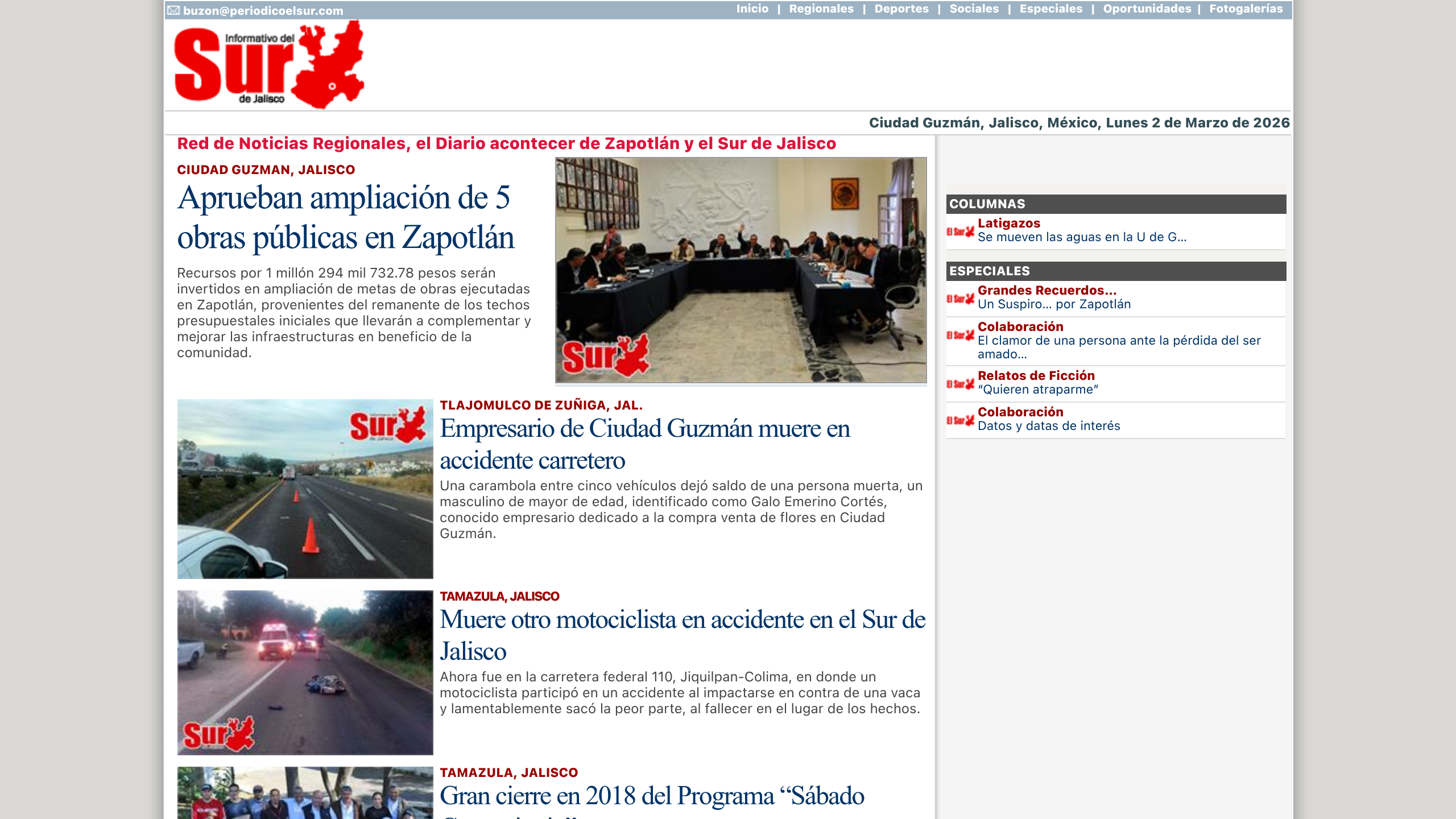Click the El Sur icon beside Grandes Recuerdos
This screenshot has height=819, width=1456.
tap(960, 299)
